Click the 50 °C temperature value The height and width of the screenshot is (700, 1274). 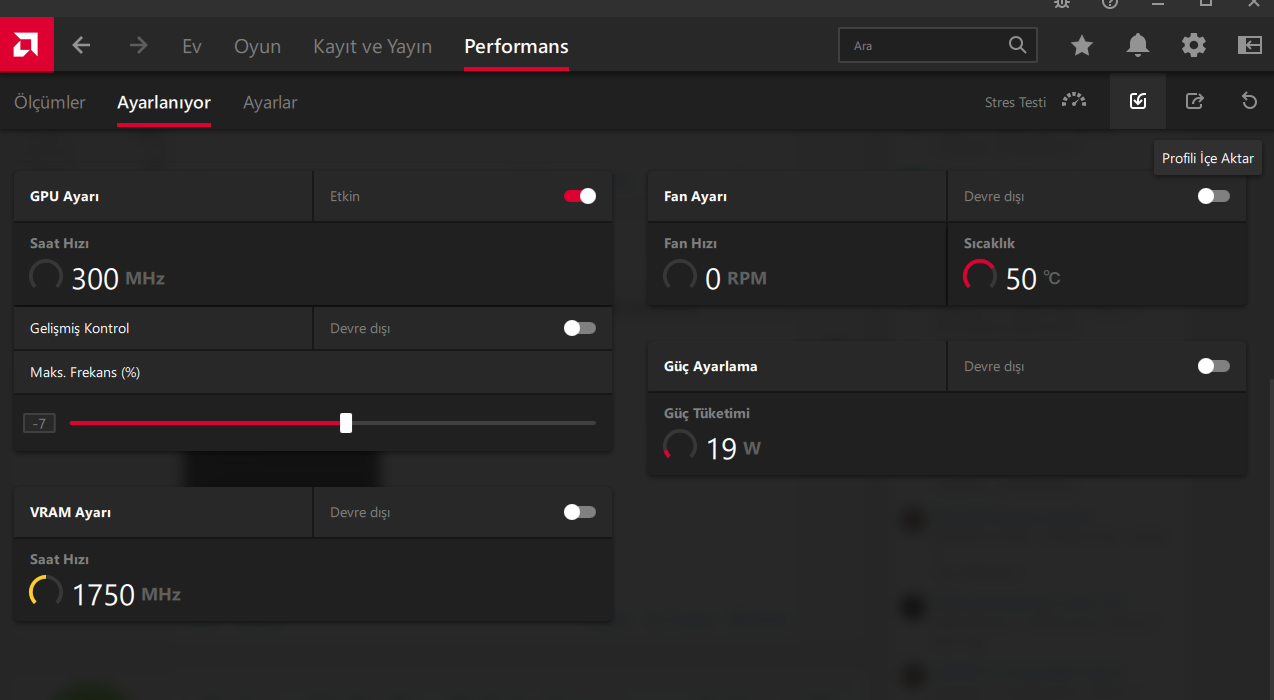pos(1033,278)
